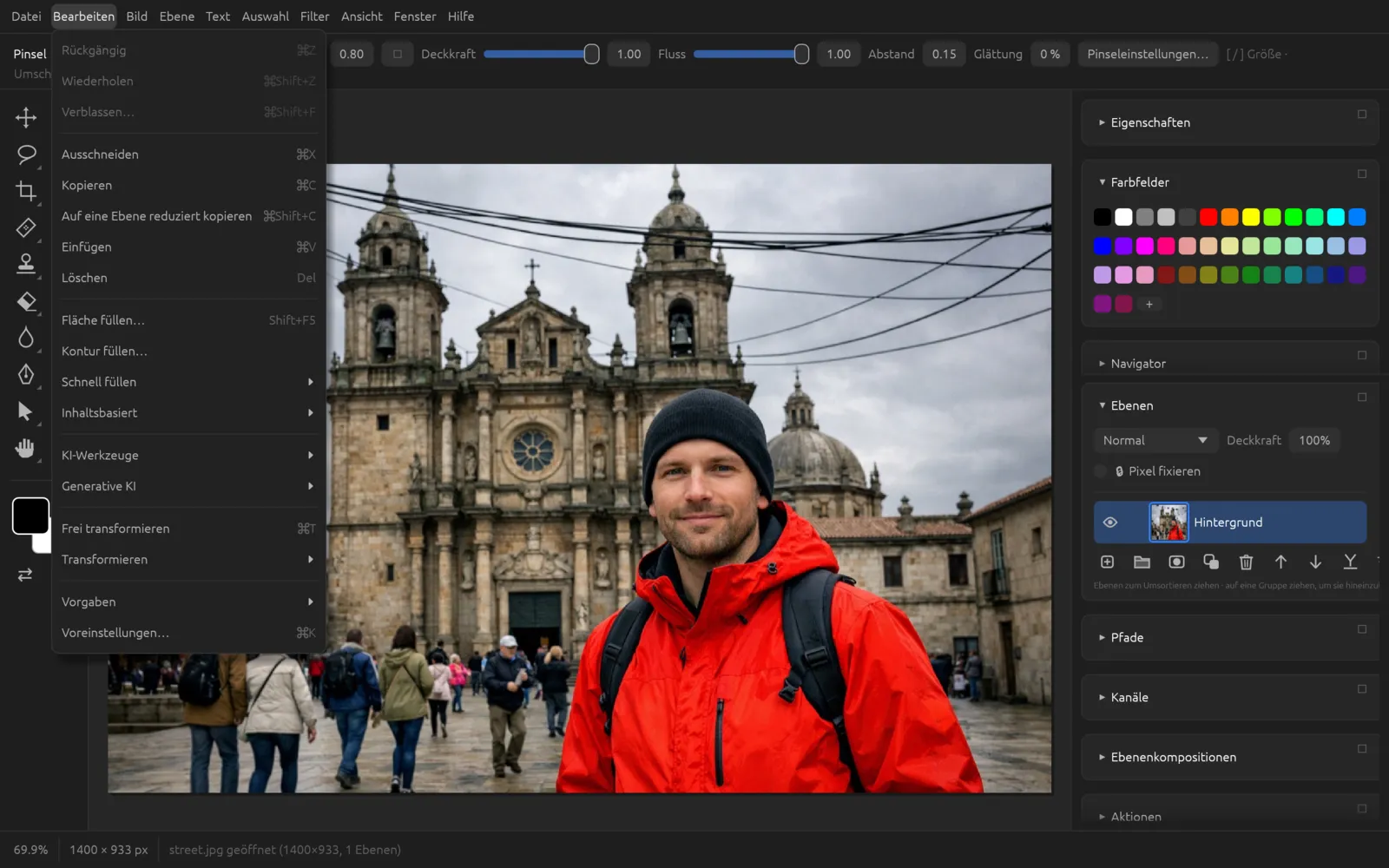The width and height of the screenshot is (1389, 868).
Task: Open the Normal blend mode dropdown
Action: pos(1155,441)
